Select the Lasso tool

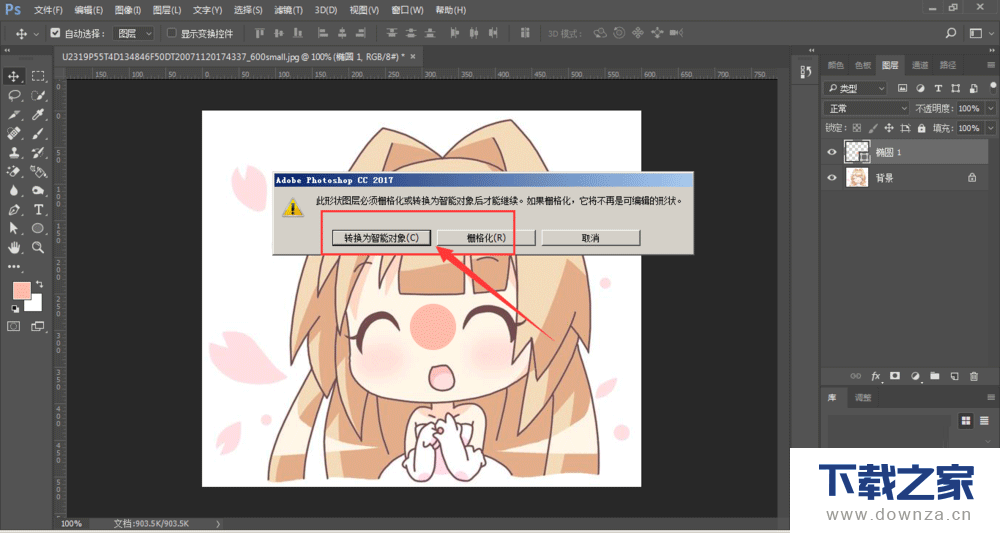tap(13, 96)
